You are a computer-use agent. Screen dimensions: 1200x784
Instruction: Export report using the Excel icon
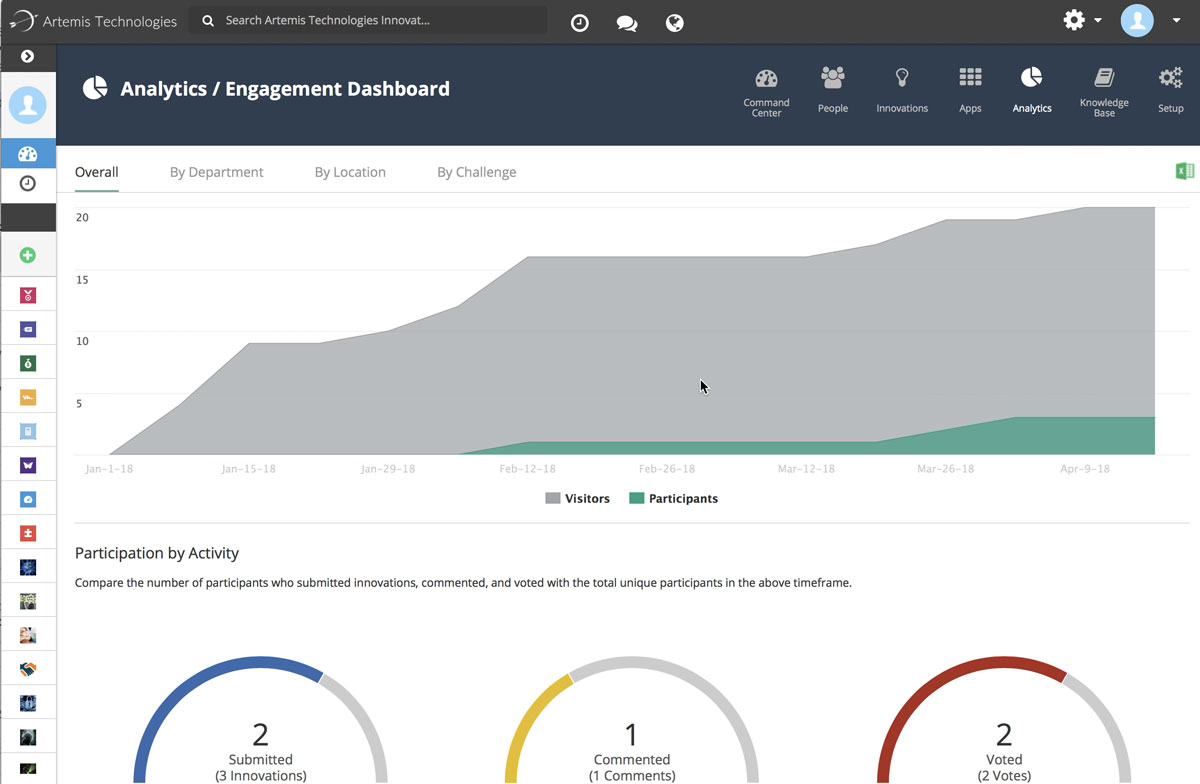pyautogui.click(x=1185, y=171)
